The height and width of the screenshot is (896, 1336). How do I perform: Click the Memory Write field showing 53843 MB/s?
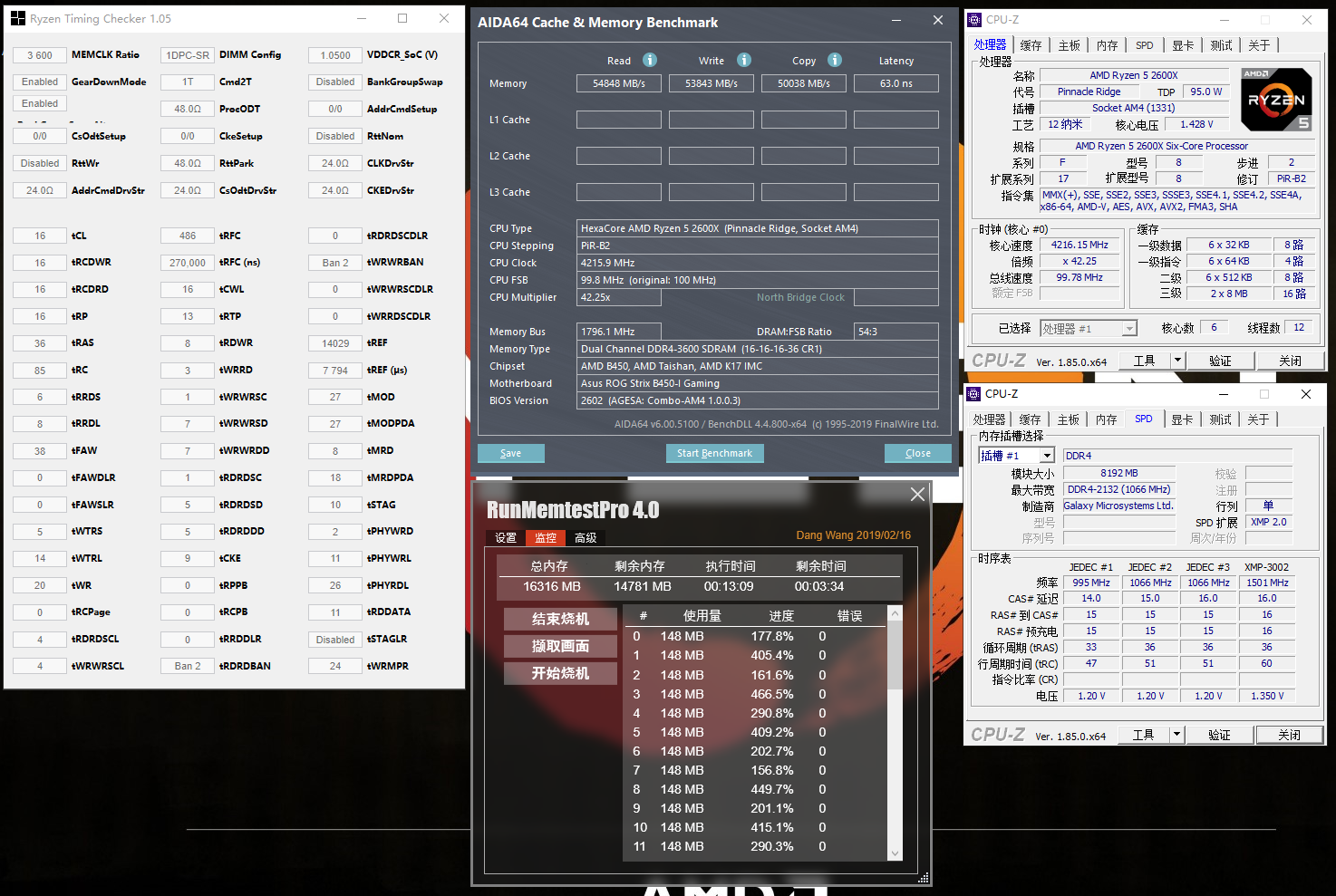tap(712, 83)
